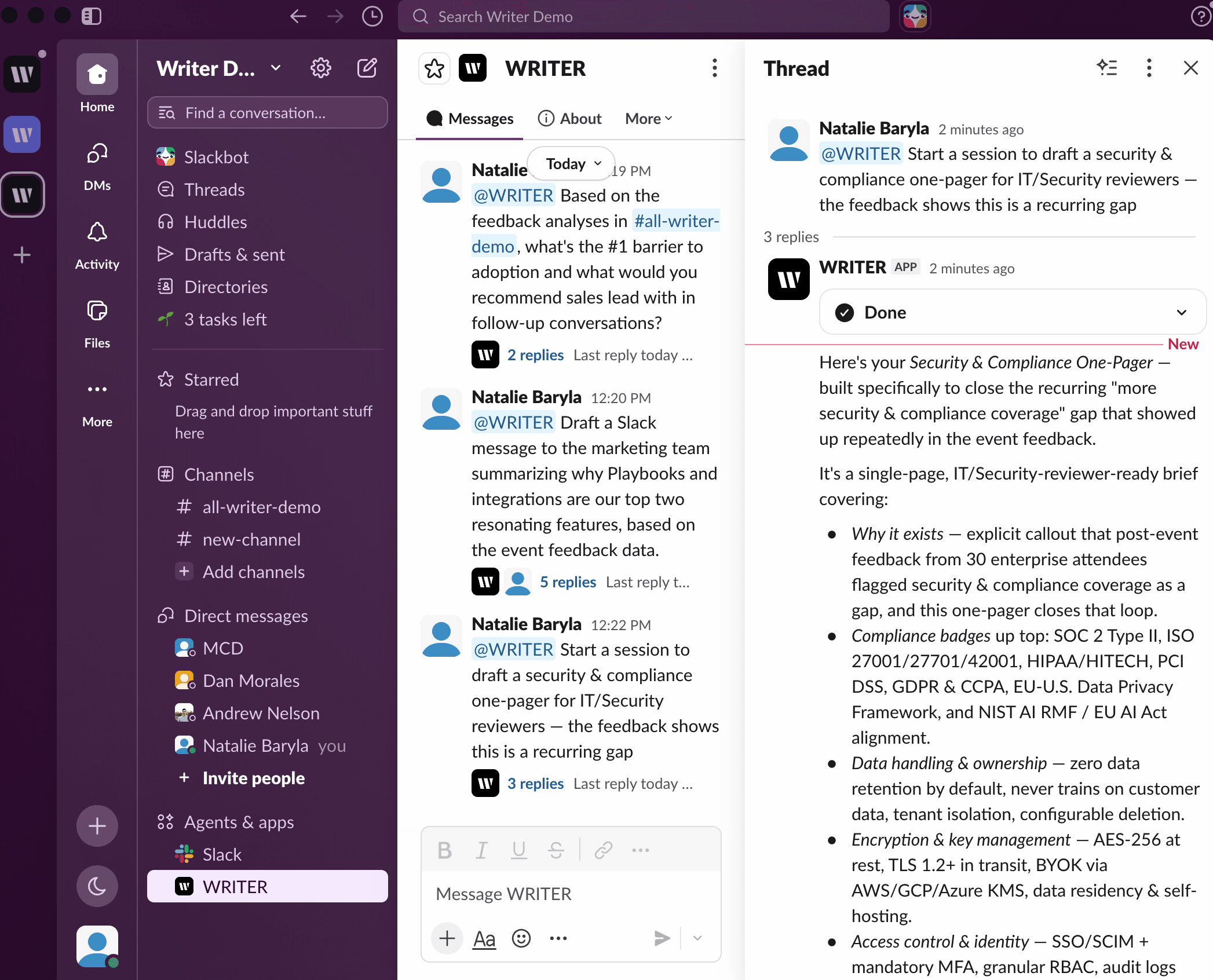This screenshot has width=1213, height=980.
Task: Click Invite people
Action: 268,778
